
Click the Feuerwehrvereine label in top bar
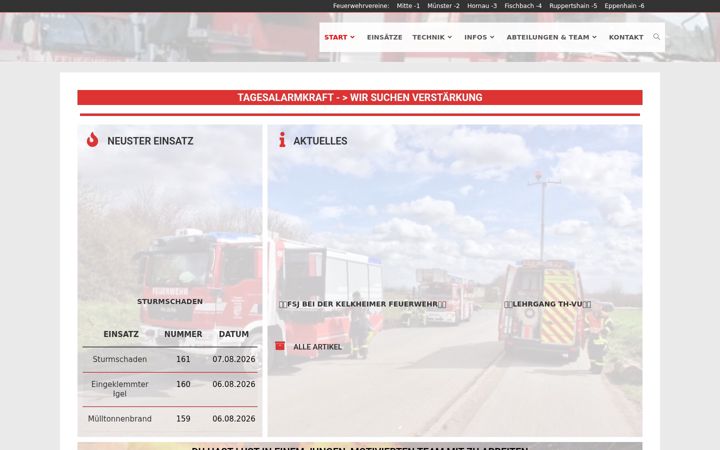(x=361, y=6)
